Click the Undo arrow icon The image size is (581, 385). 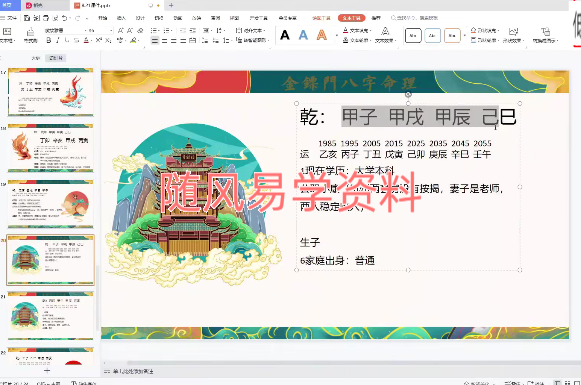(x=65, y=18)
